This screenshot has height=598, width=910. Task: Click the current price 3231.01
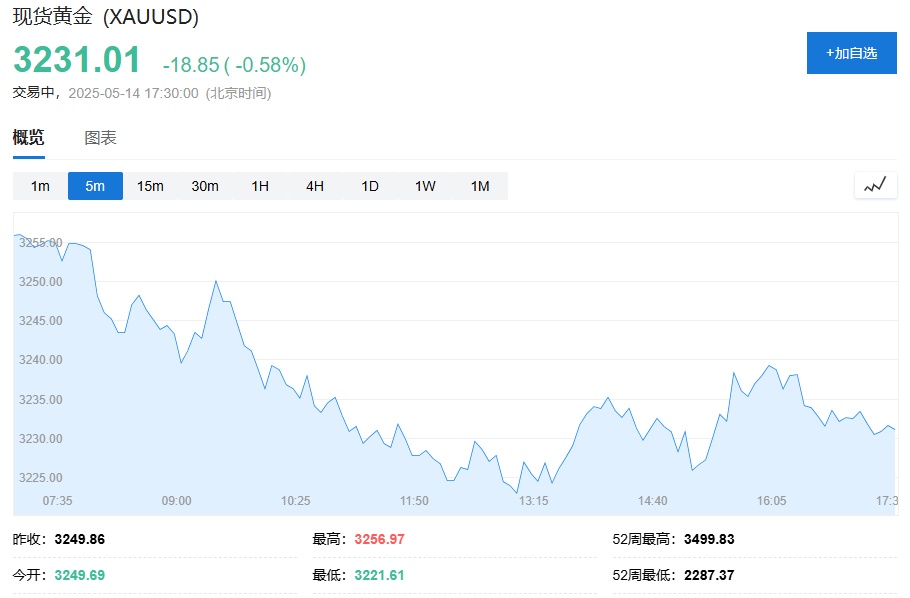[x=77, y=60]
